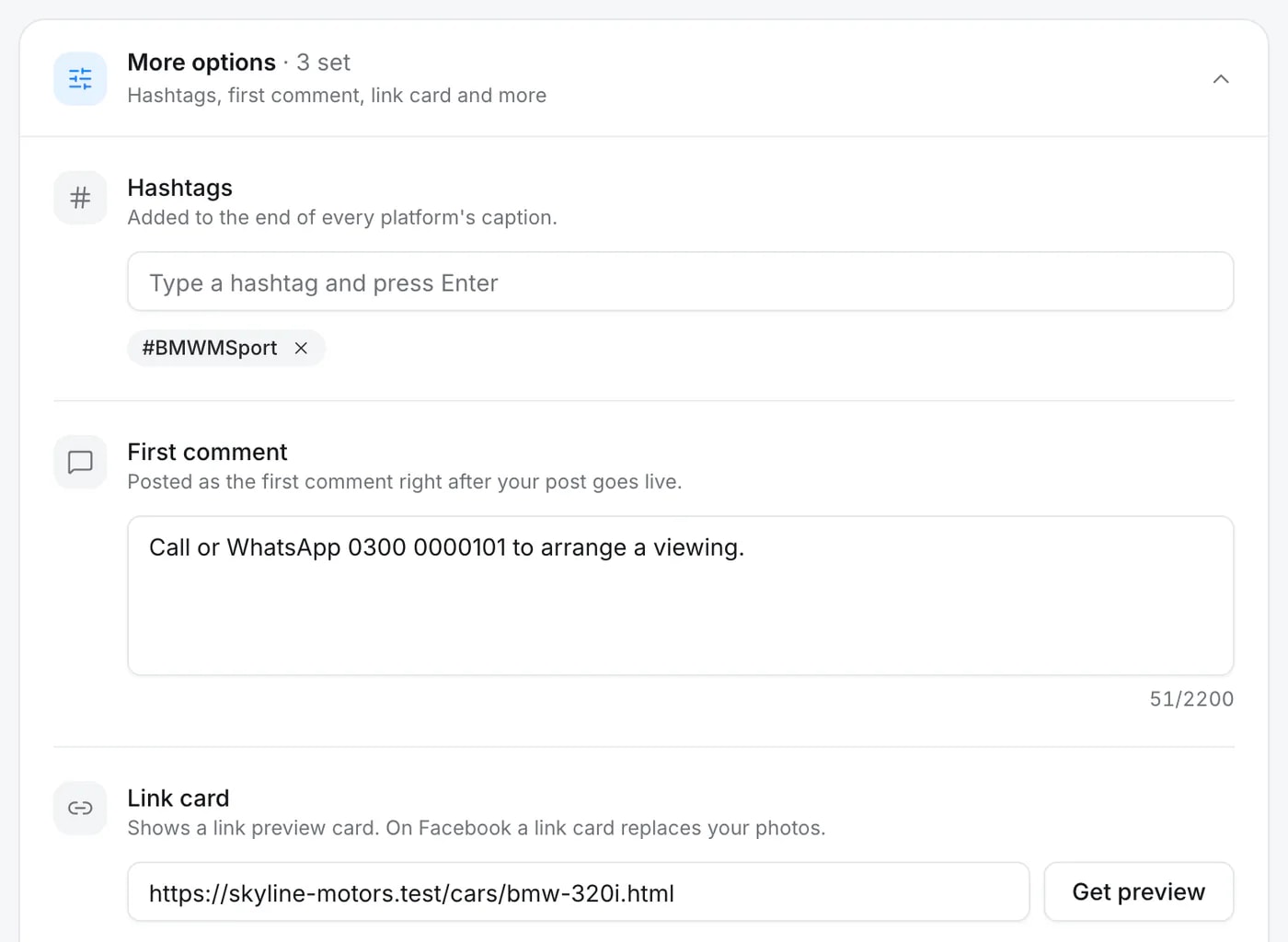Click the More options heading
This screenshot has width=1288, height=942.
[x=201, y=63]
